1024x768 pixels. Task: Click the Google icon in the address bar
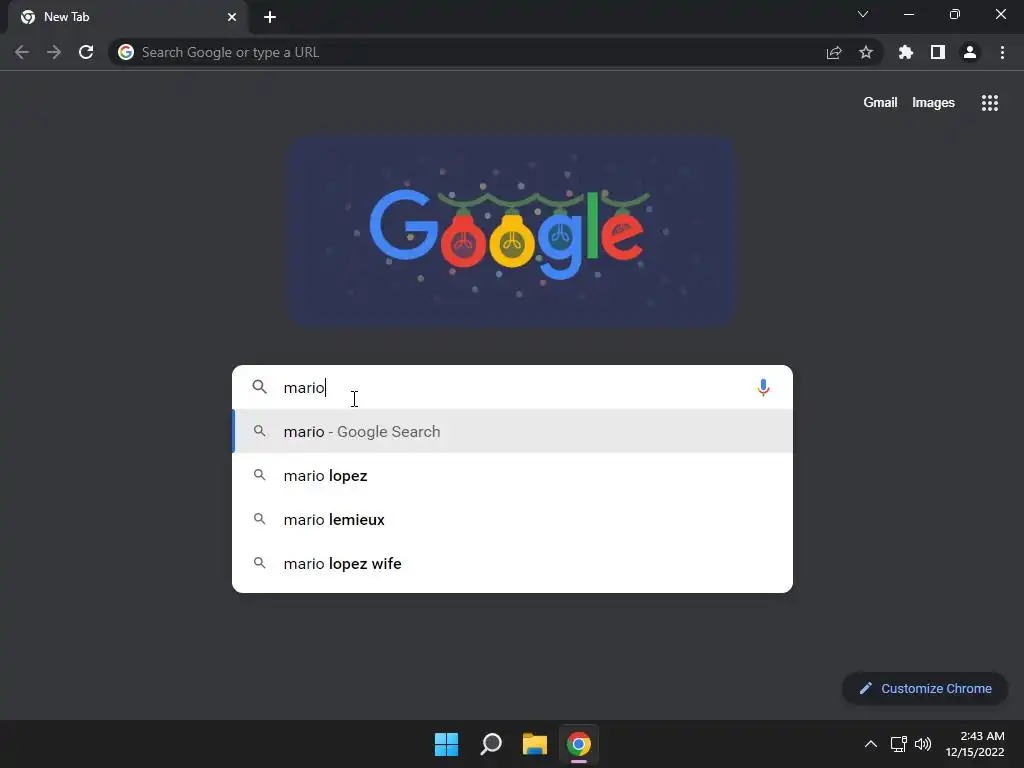(126, 52)
